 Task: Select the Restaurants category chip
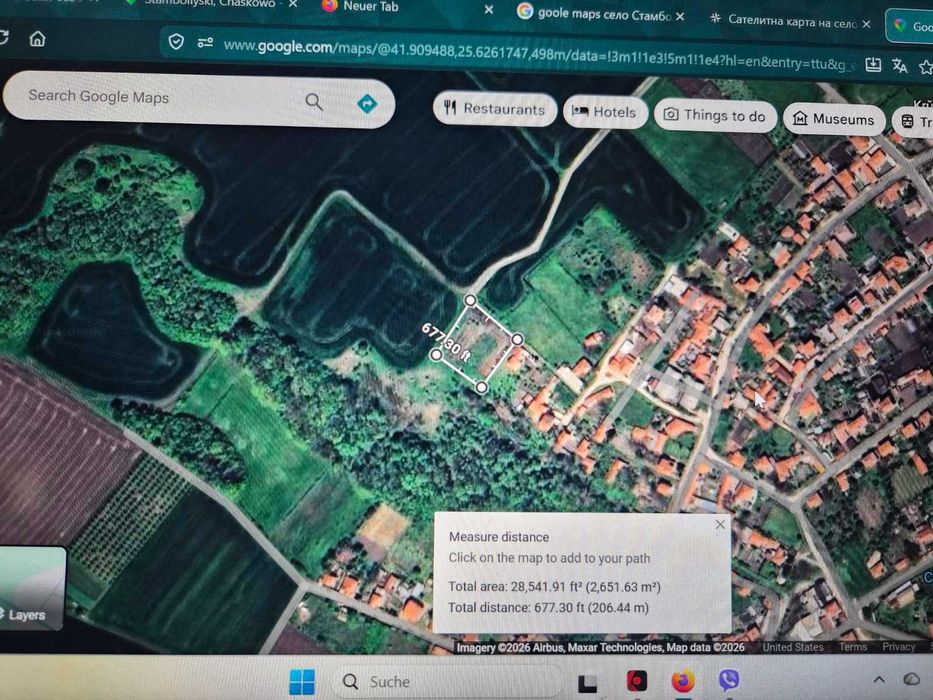point(494,108)
